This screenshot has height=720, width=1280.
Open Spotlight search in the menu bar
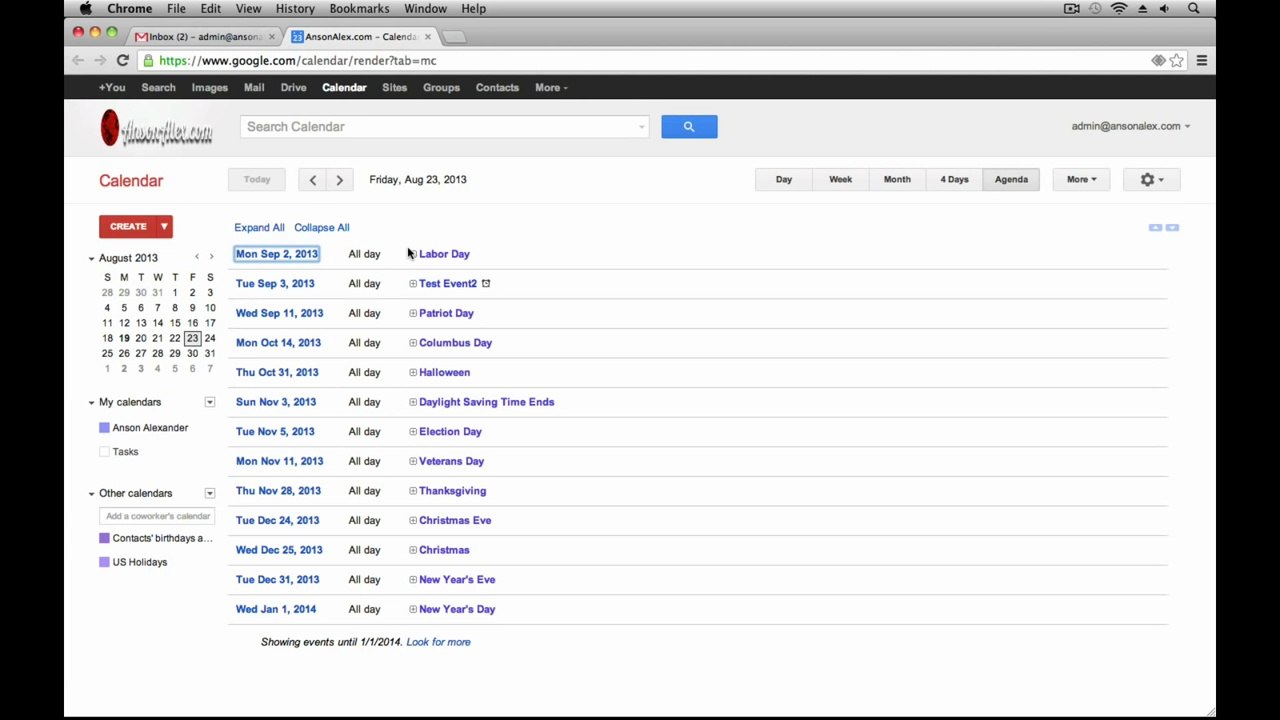[x=1193, y=9]
